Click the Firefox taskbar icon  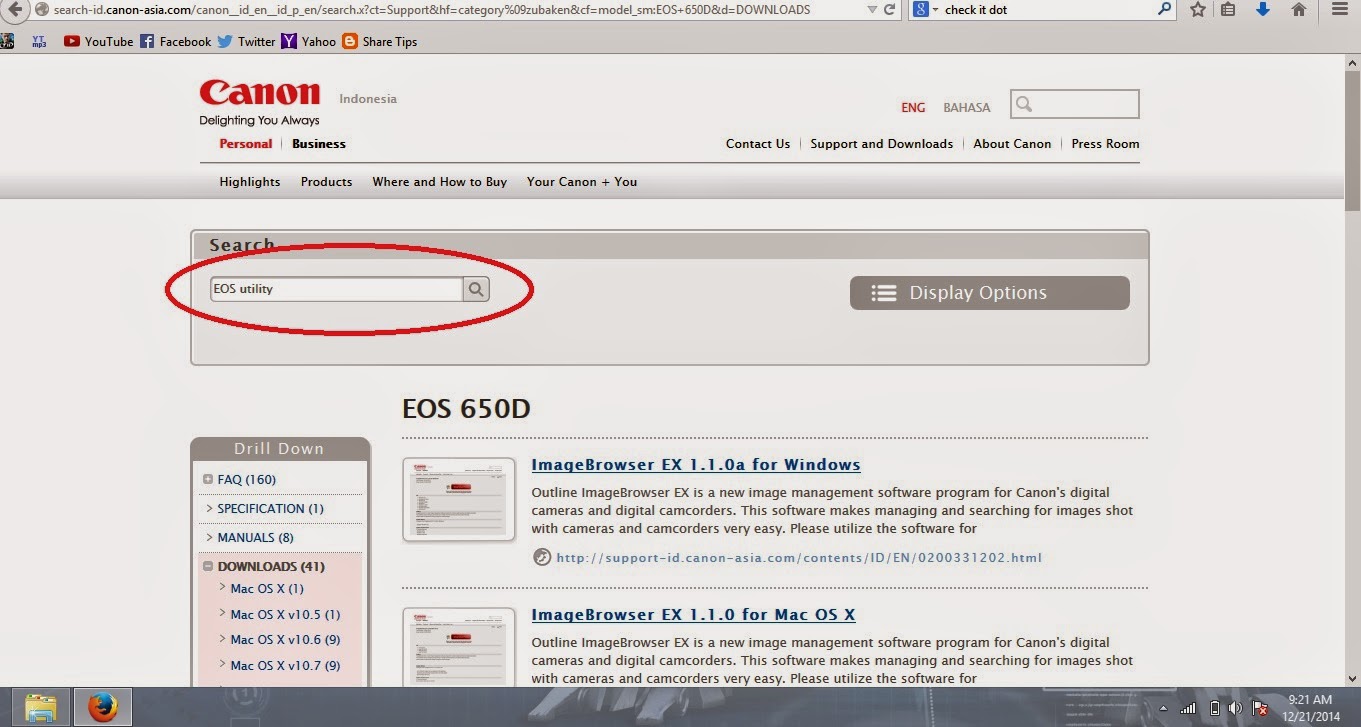[101, 707]
